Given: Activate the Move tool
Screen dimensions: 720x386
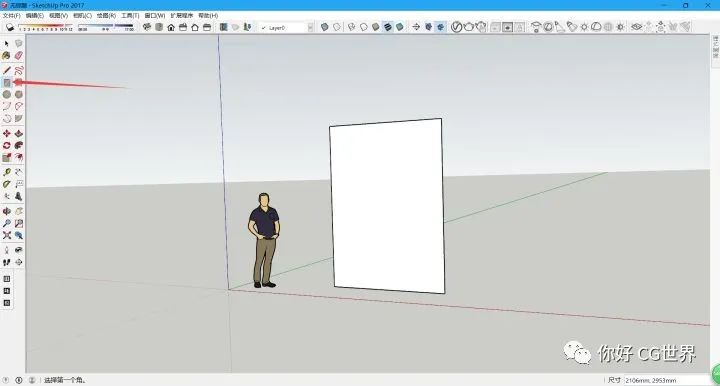Looking at the screenshot, I should pos(6,134).
